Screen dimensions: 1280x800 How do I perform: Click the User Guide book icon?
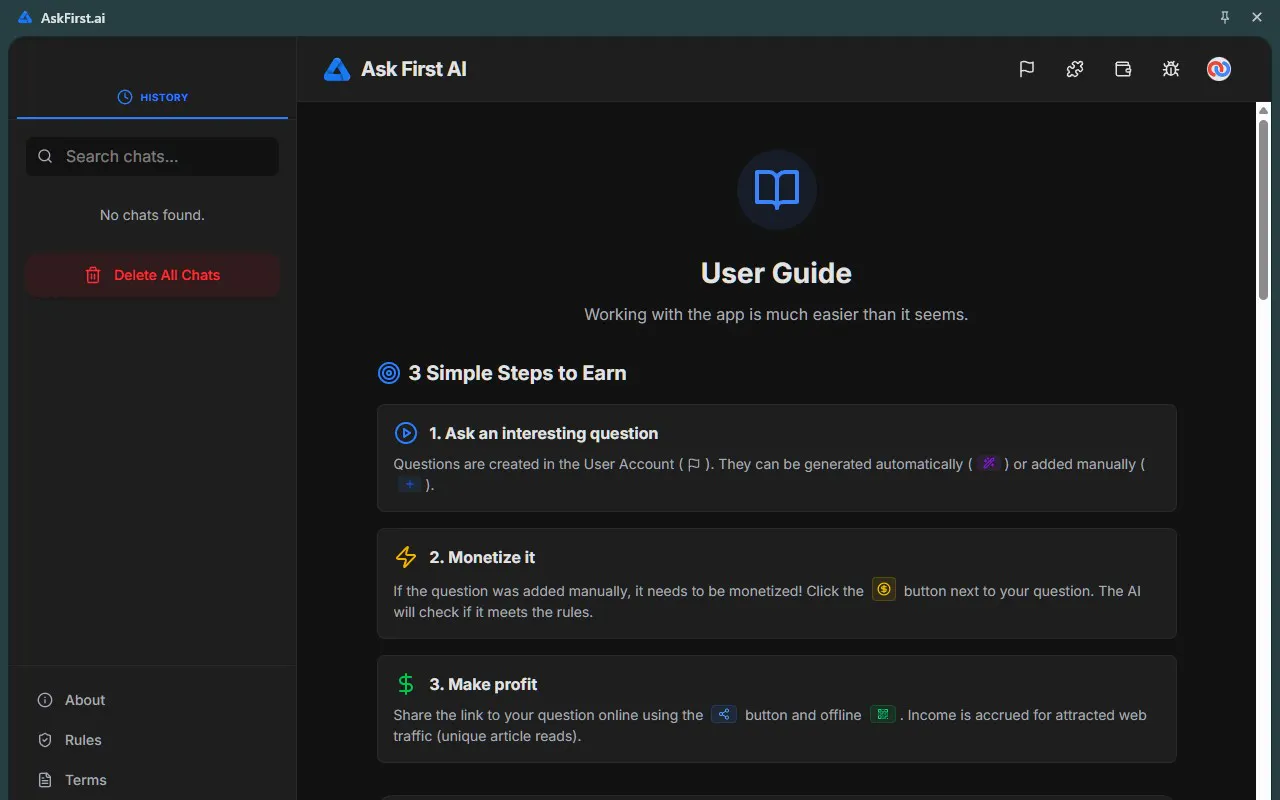coord(777,190)
